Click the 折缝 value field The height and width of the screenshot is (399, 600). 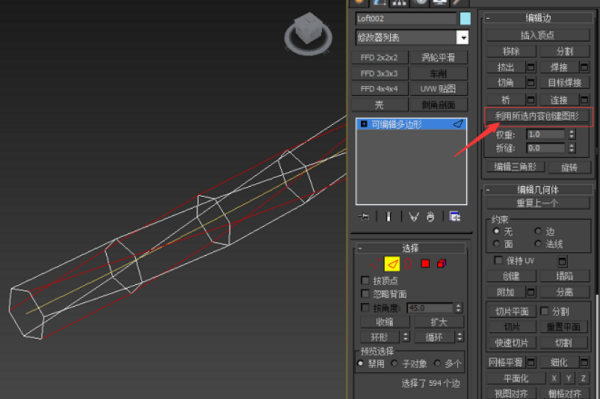point(545,148)
